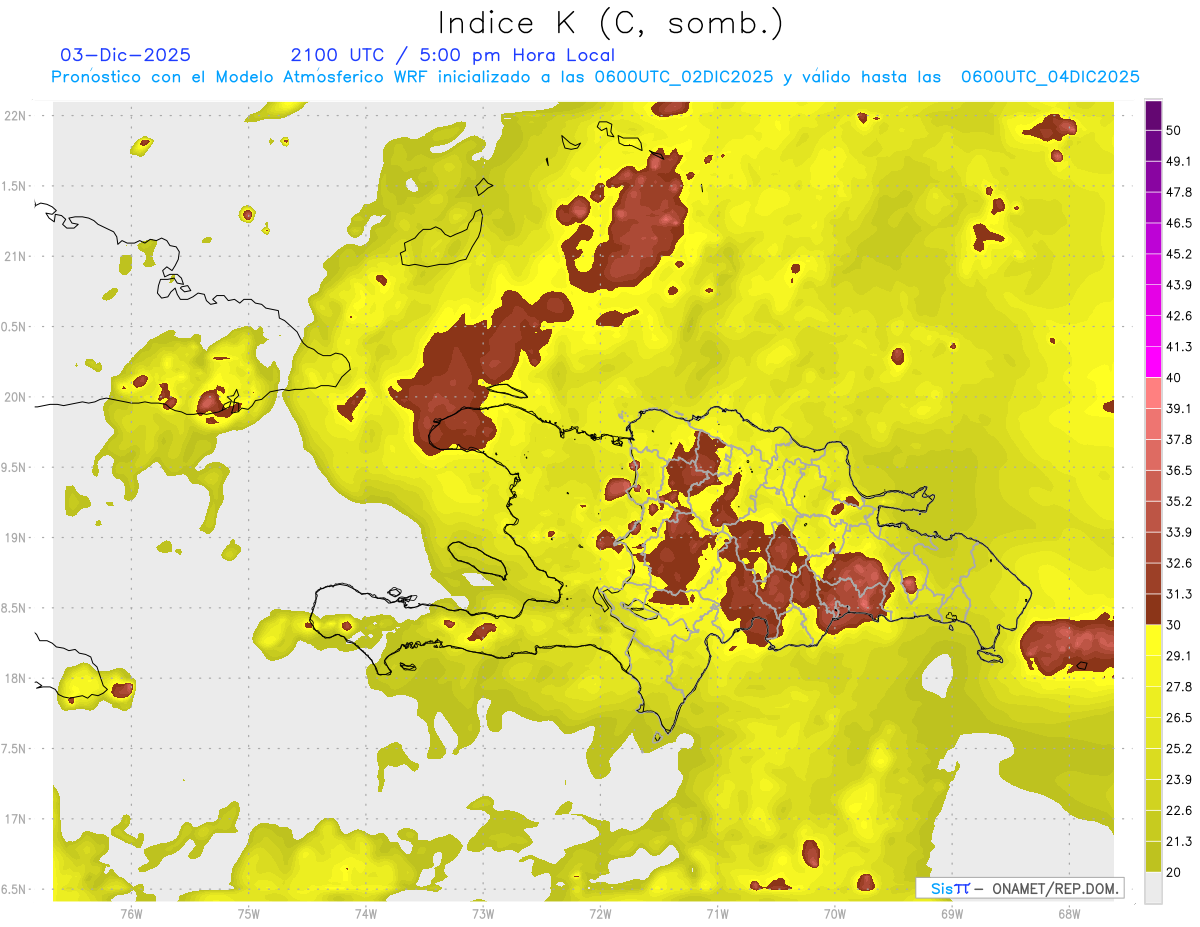Click the legend value '47.8'

click(1179, 192)
